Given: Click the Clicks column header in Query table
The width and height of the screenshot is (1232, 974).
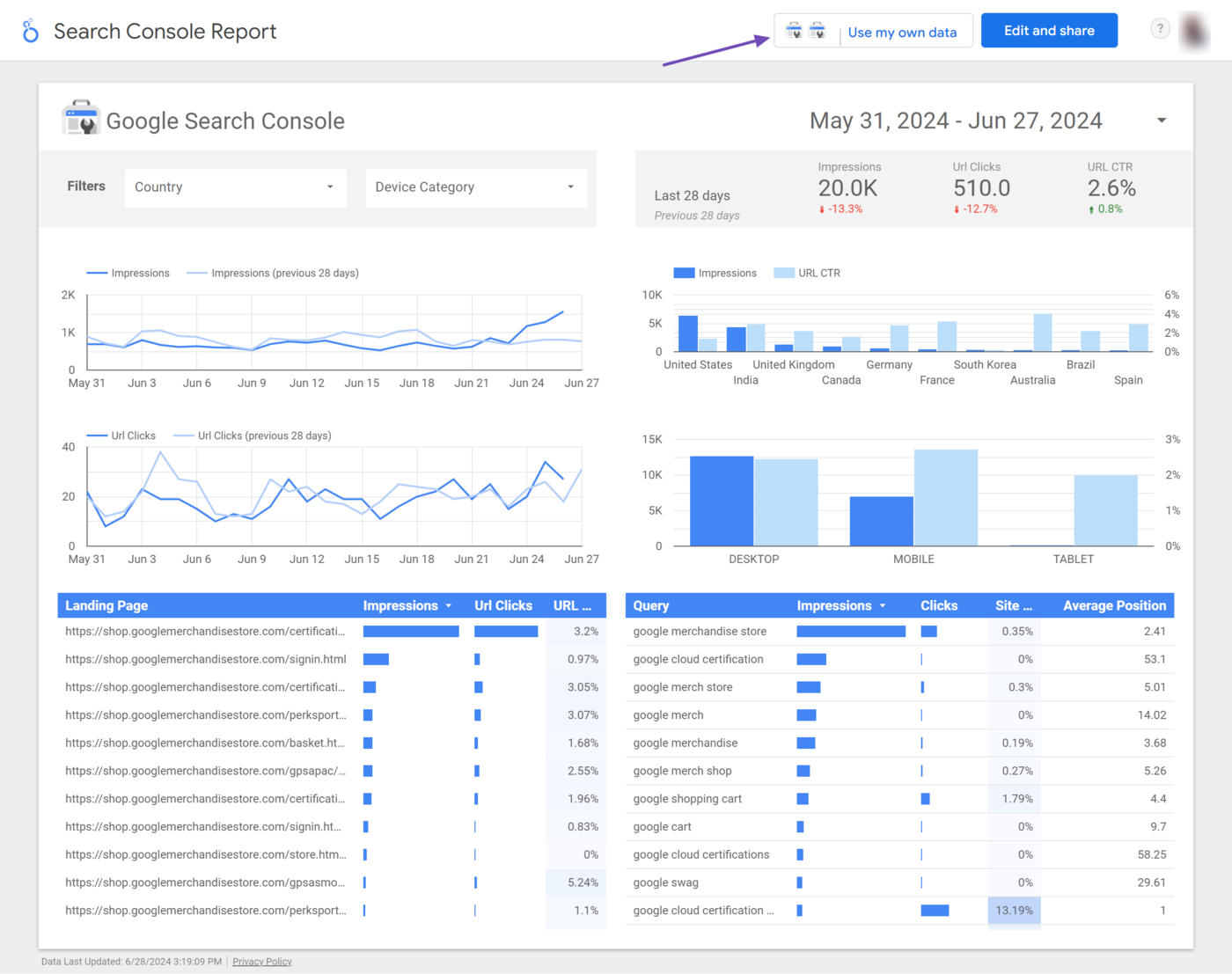Looking at the screenshot, I should [x=939, y=605].
